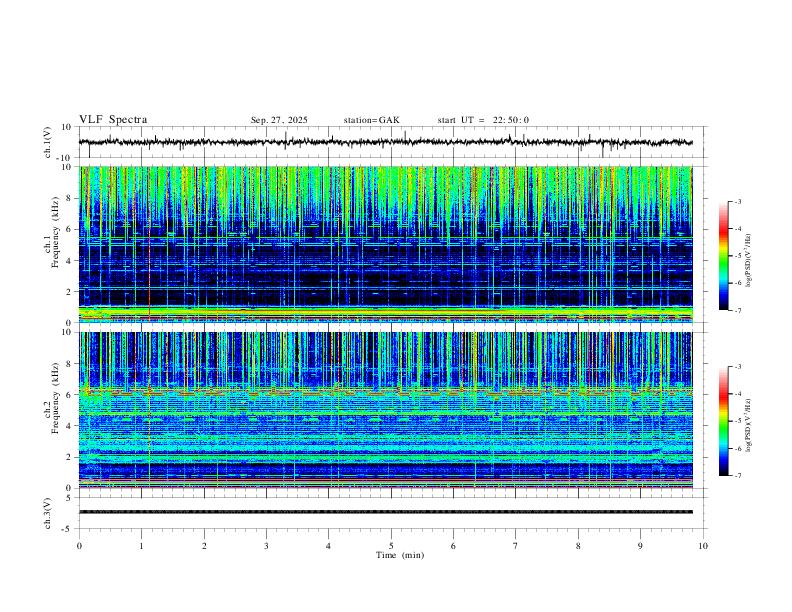Click the time-axis tick label "0" at left end
792x612 pixels.
pyautogui.click(x=79, y=546)
